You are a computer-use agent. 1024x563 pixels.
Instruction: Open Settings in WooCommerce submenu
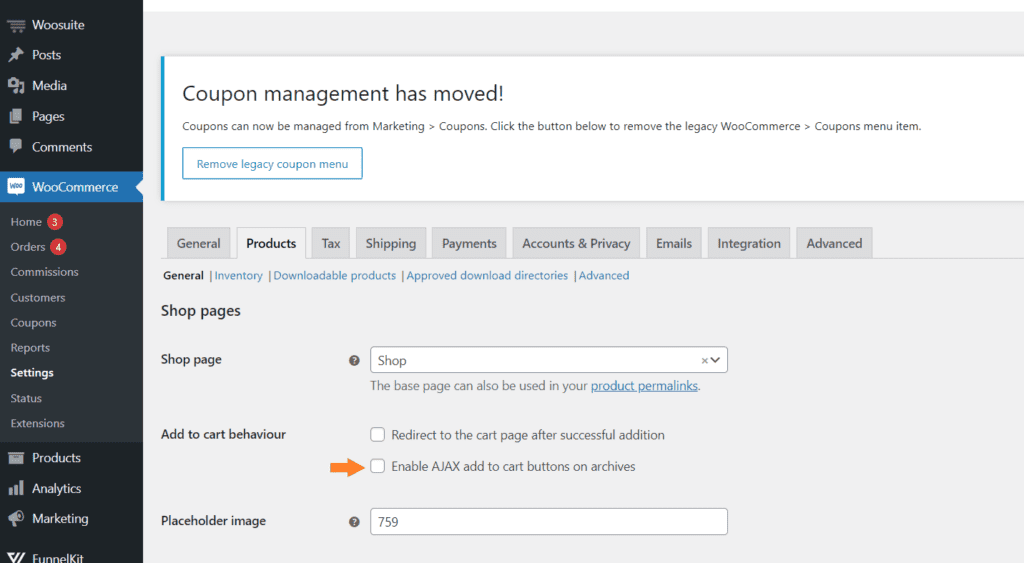[32, 373]
